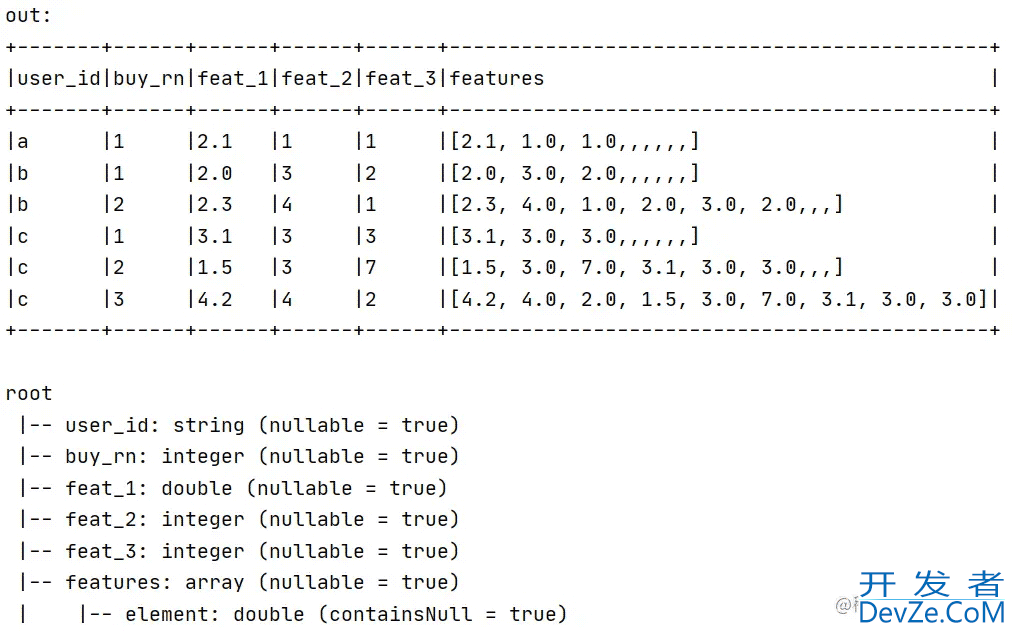
Task: Click the feat_2 column header
Action: point(317,79)
